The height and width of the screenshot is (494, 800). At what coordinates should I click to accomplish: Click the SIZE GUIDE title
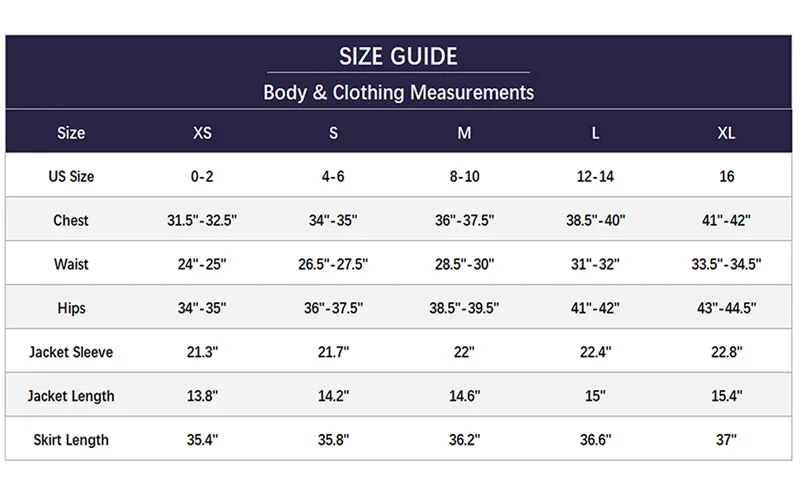[x=398, y=56]
